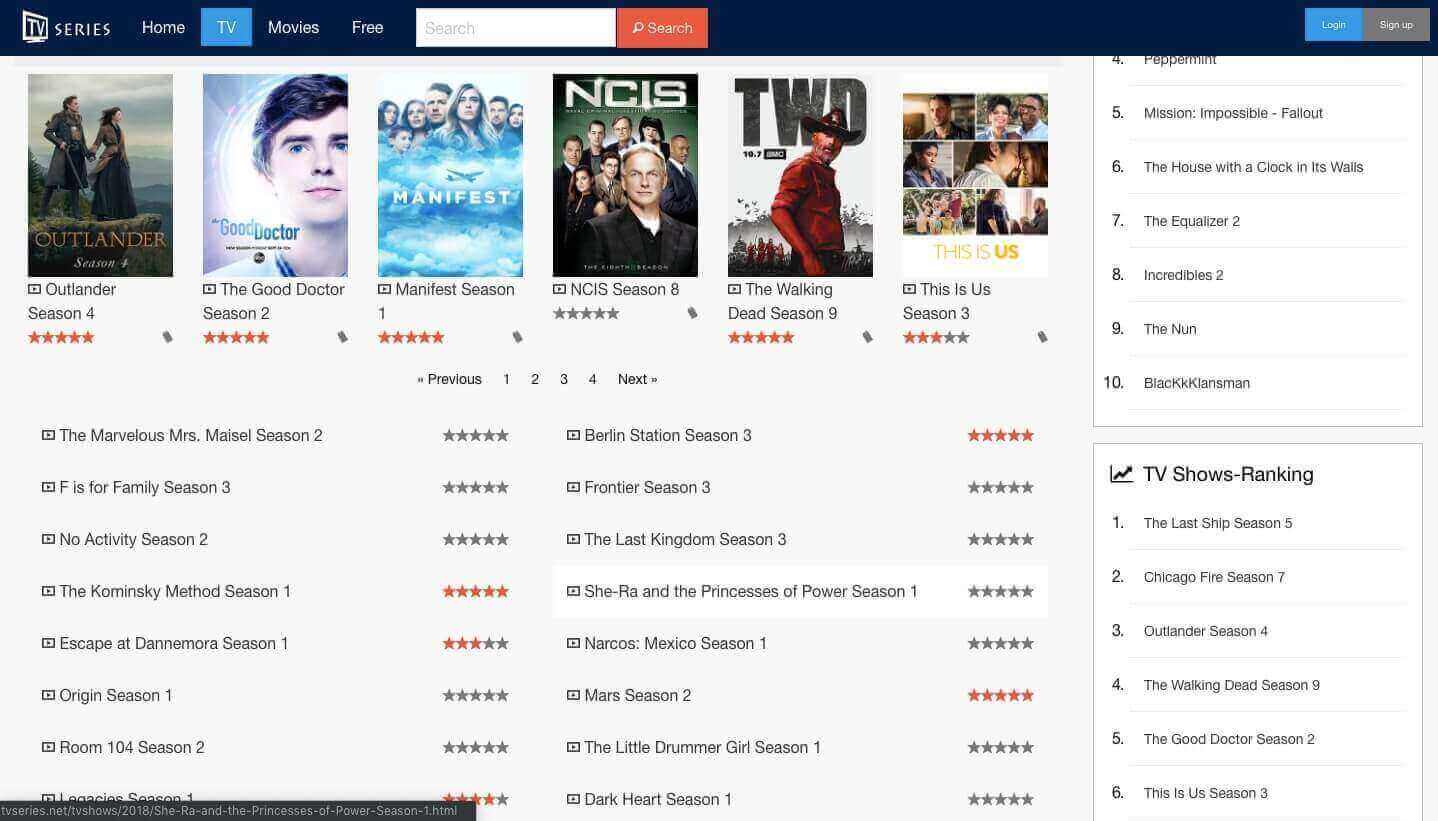Click the Login button
This screenshot has height=821, width=1438.
tap(1333, 25)
